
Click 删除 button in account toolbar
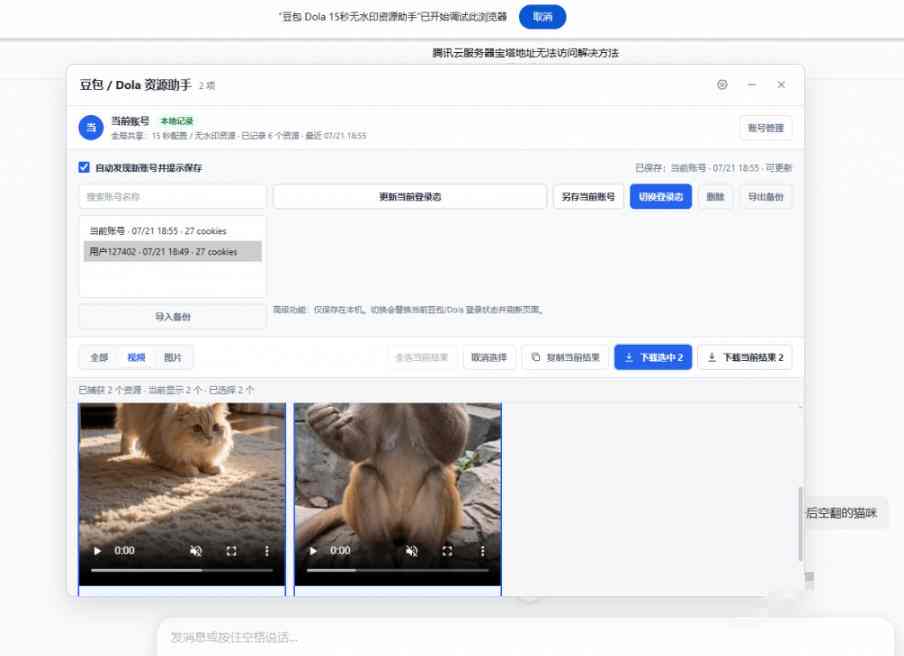pyautogui.click(x=715, y=197)
